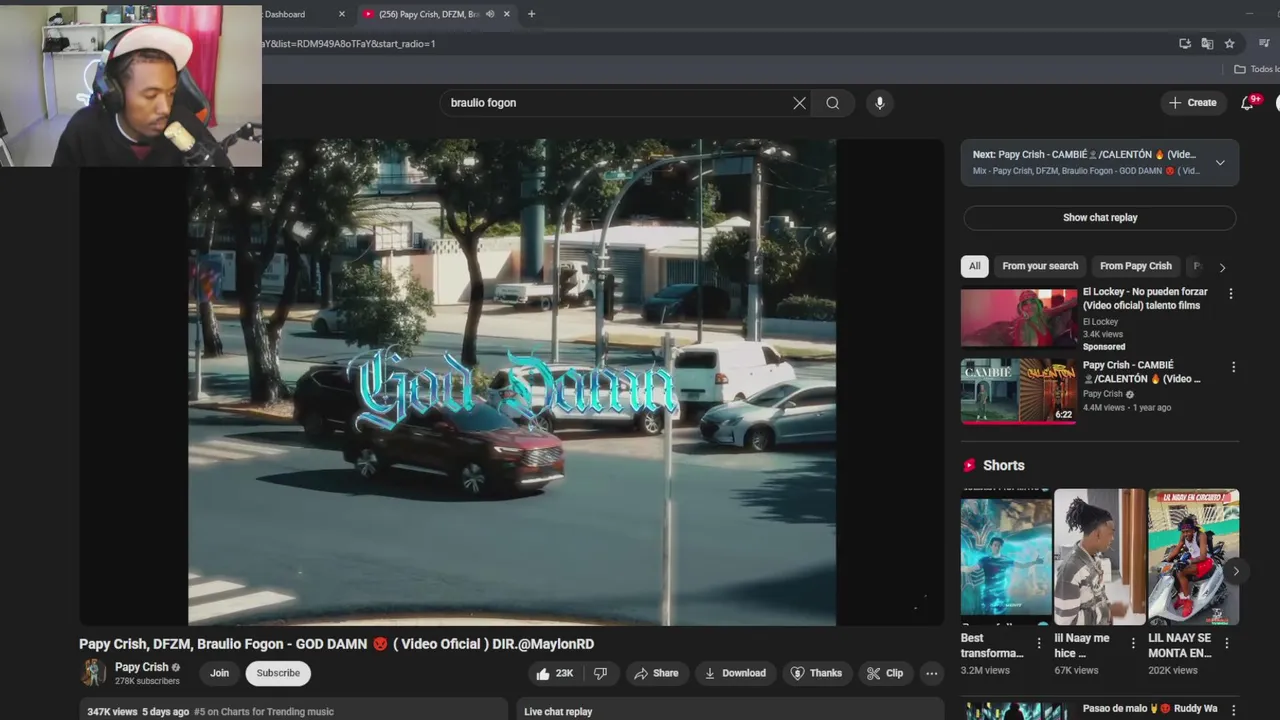Clear the search box with the X icon
This screenshot has height=720, width=1280.
(799, 103)
